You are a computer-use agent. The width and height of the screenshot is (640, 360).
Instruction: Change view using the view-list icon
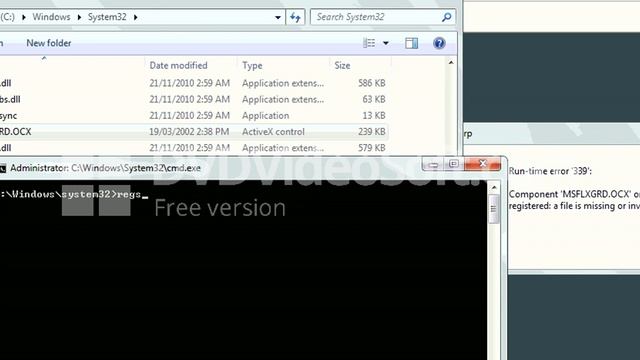(x=369, y=43)
